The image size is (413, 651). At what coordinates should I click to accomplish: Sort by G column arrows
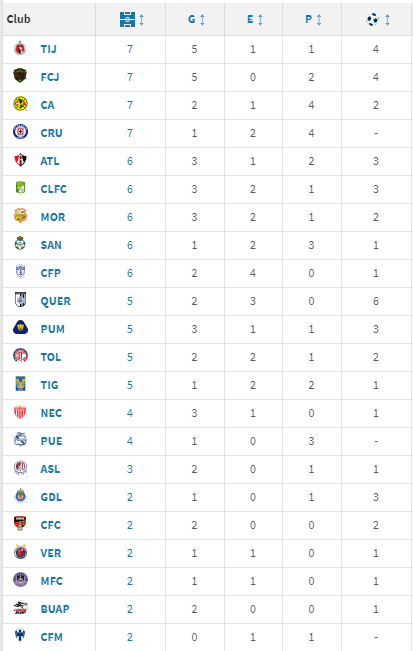click(202, 20)
